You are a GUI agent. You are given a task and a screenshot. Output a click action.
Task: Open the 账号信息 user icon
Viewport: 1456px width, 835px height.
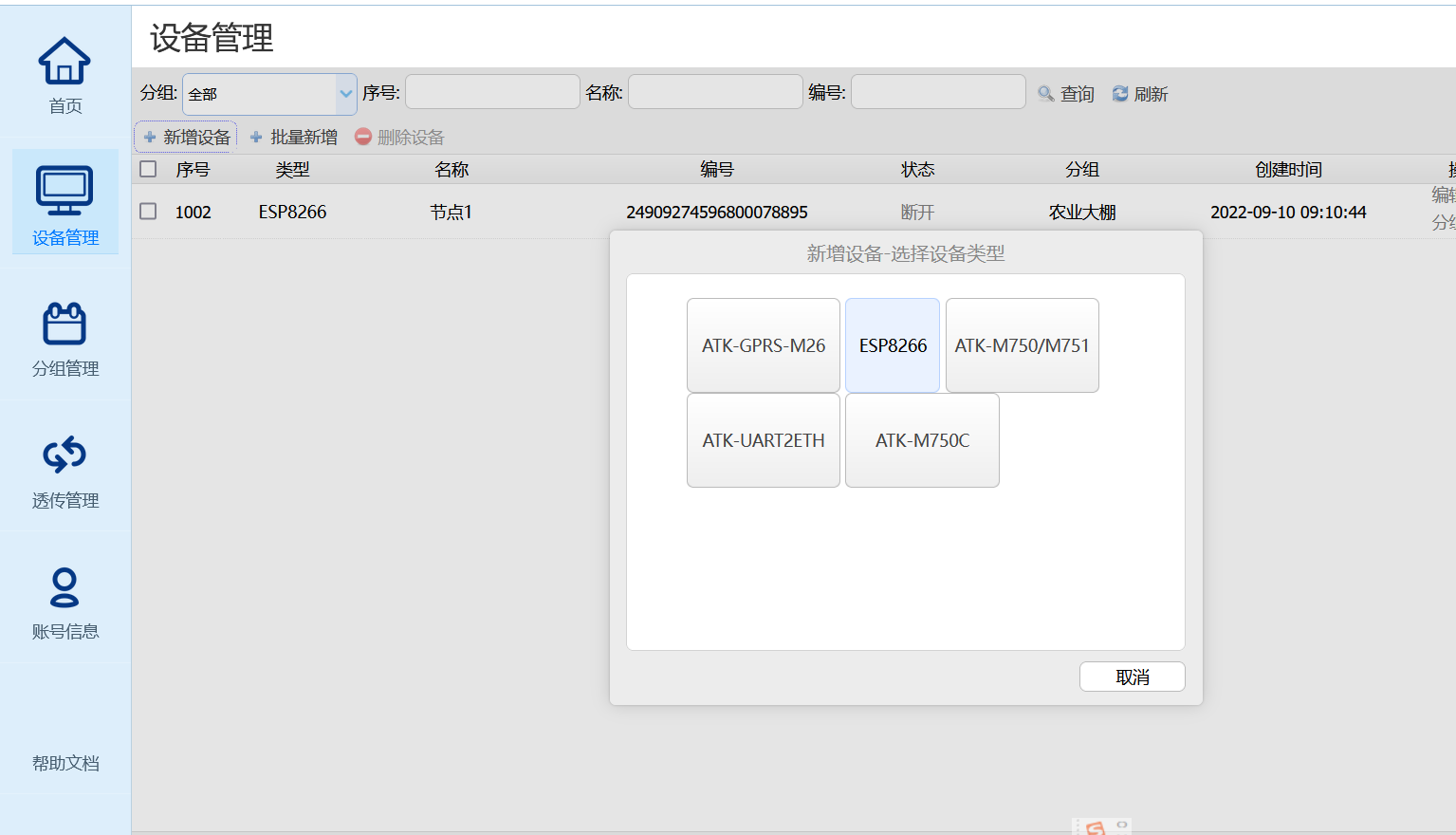(x=65, y=586)
